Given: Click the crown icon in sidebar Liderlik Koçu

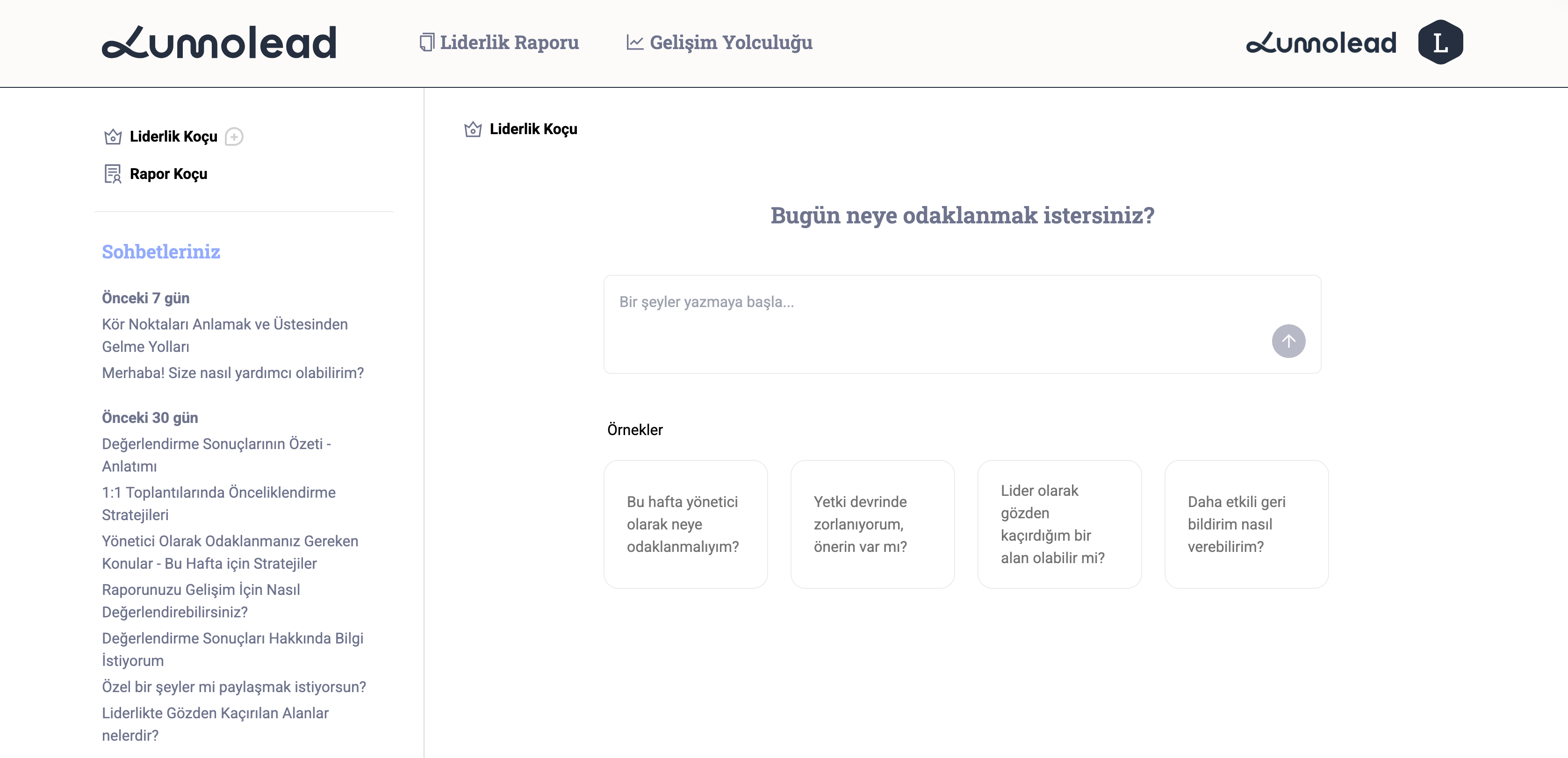Looking at the screenshot, I should click(x=113, y=137).
